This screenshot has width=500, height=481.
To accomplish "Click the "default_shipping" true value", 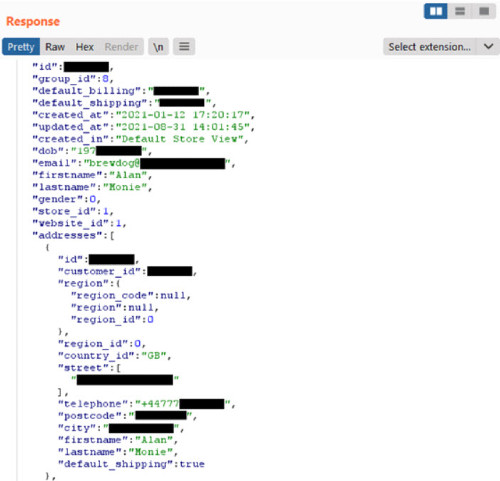I will pos(192,464).
